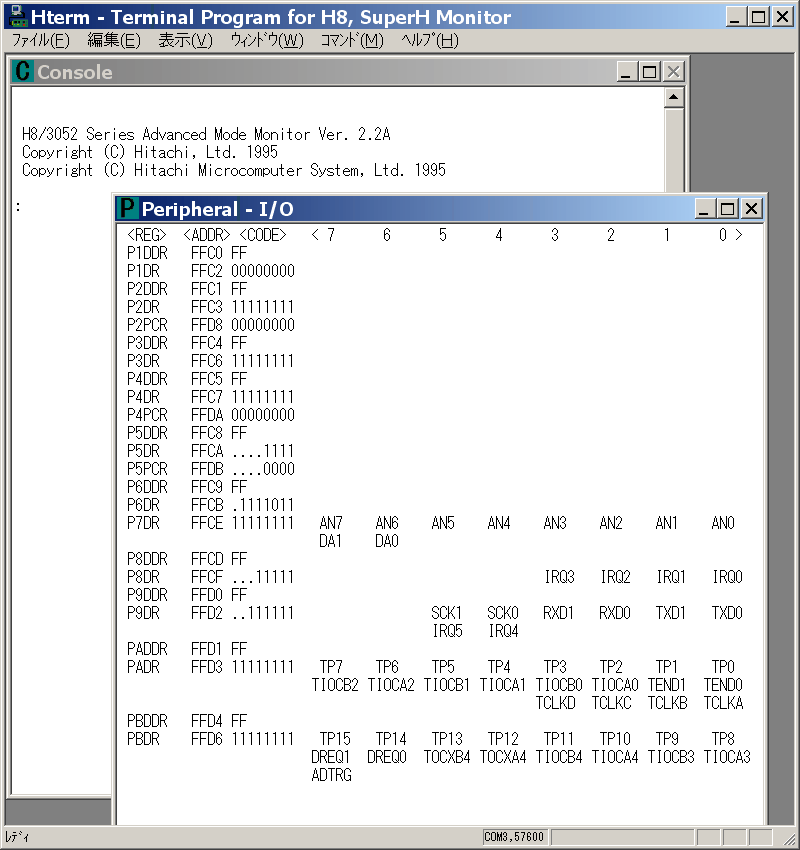Maximize the Peripheral - I/O window
The height and width of the screenshot is (850, 800).
727,209
